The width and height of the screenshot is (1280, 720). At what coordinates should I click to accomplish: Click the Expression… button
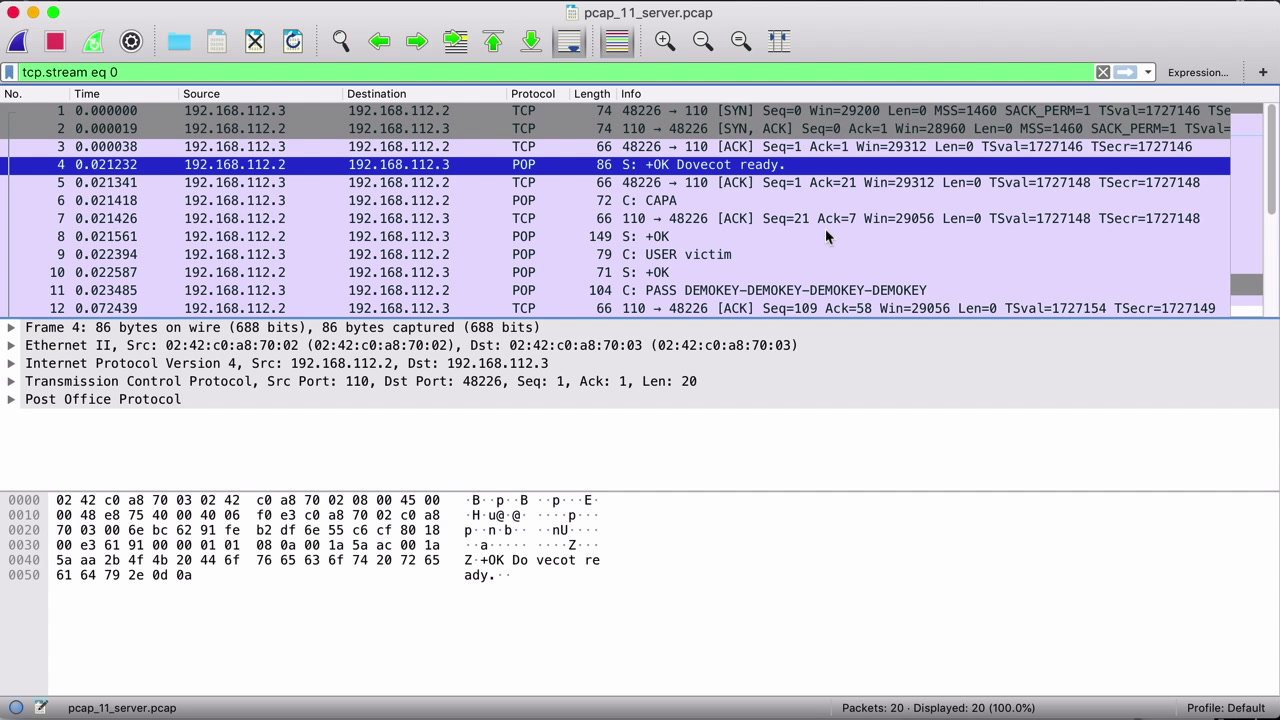1198,72
